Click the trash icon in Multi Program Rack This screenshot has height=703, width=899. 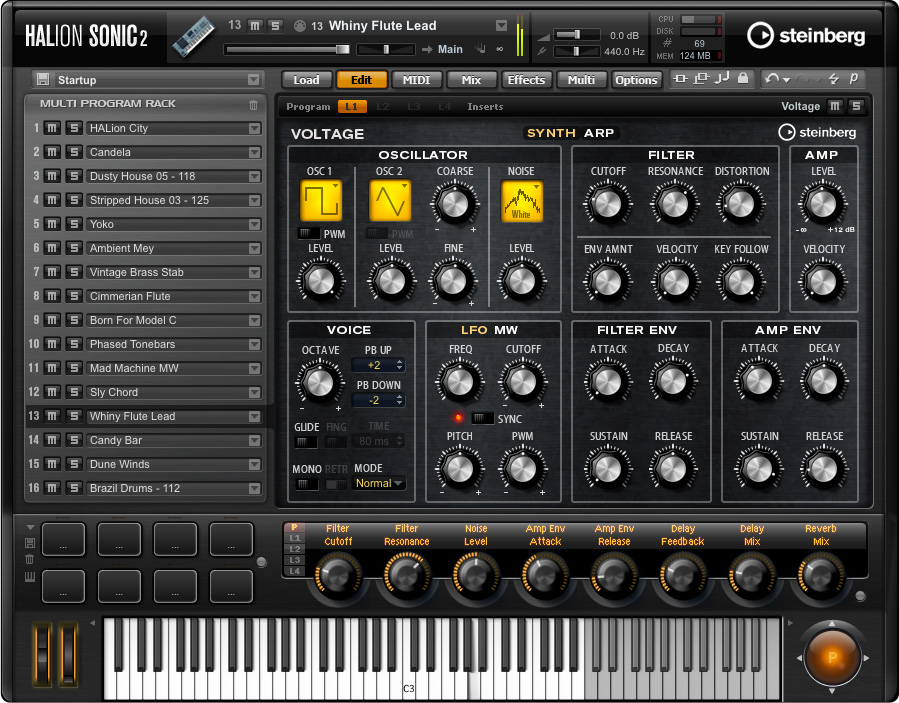[253, 104]
